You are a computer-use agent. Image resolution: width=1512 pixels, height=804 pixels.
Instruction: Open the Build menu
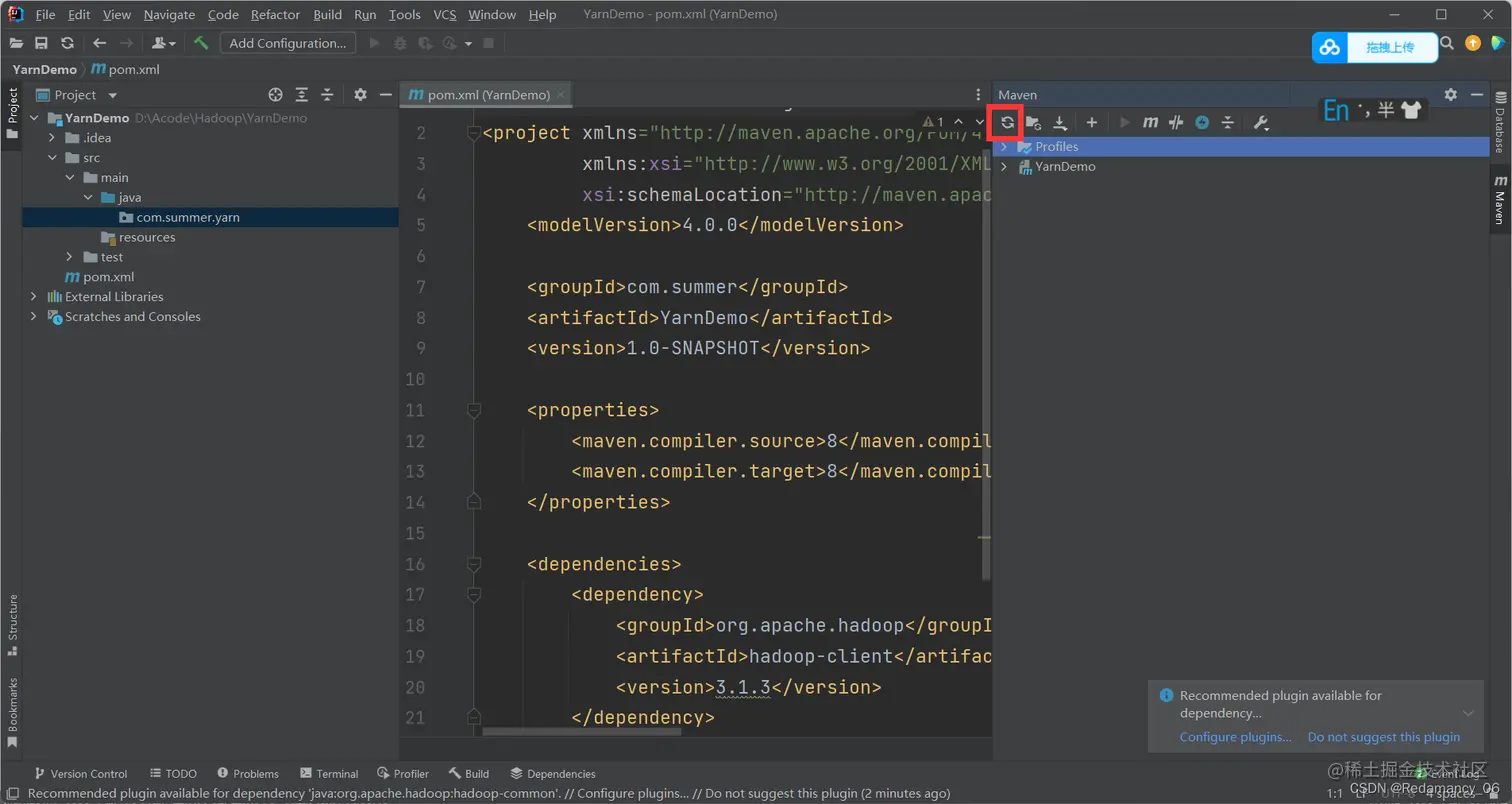(x=327, y=15)
